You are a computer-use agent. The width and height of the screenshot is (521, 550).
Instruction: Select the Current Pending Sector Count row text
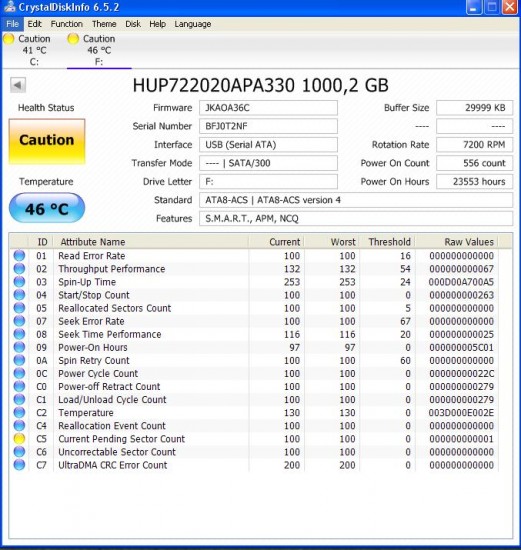pyautogui.click(x=121, y=439)
